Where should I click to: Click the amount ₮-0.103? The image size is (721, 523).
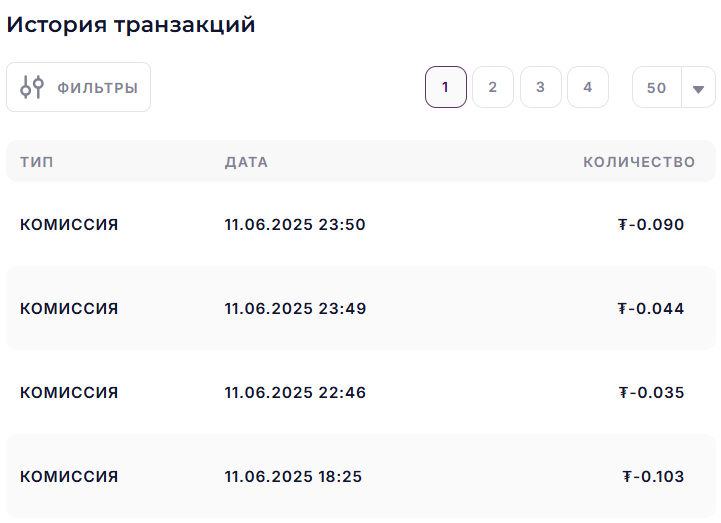[653, 476]
